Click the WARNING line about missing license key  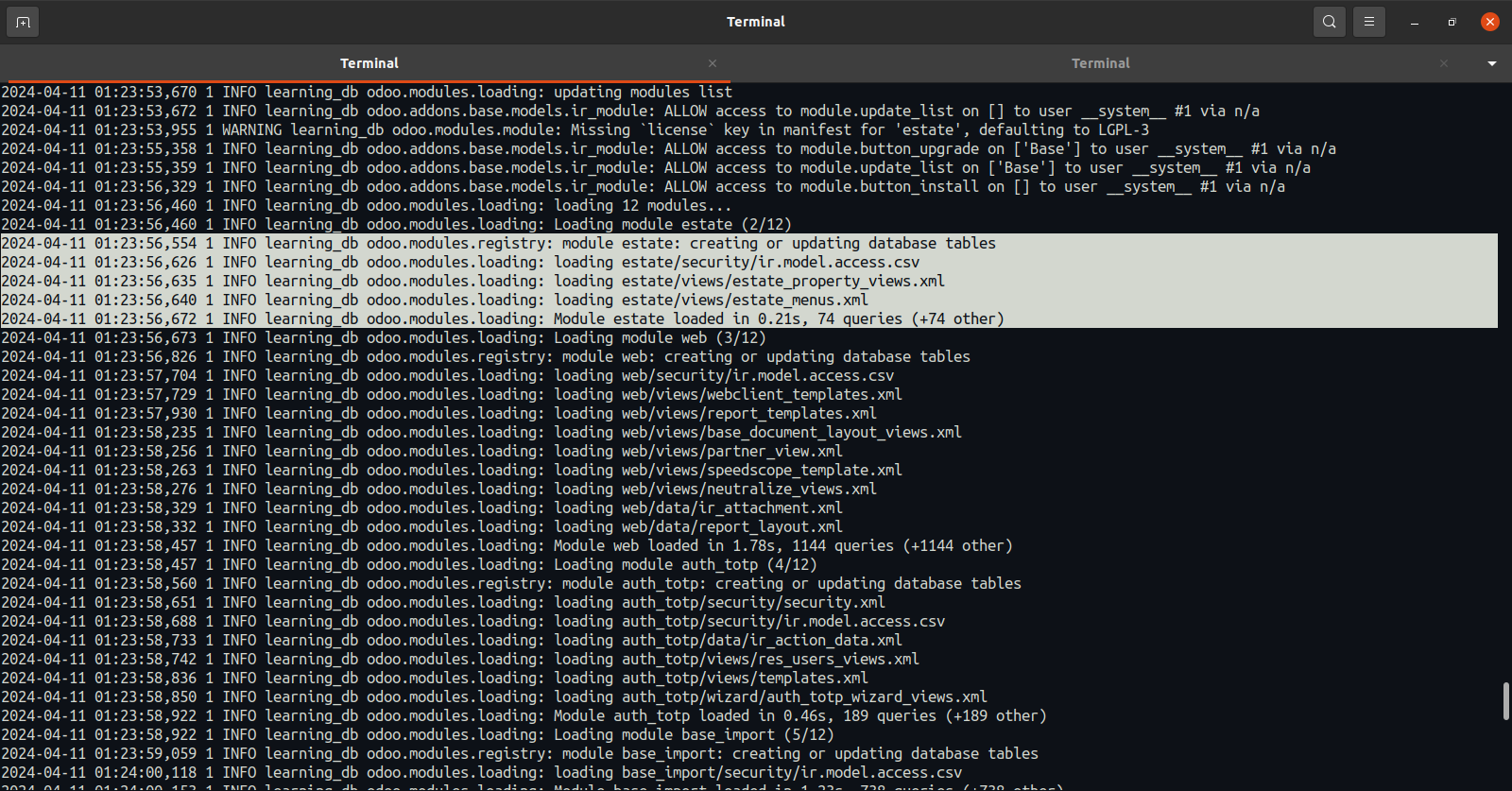pos(576,129)
